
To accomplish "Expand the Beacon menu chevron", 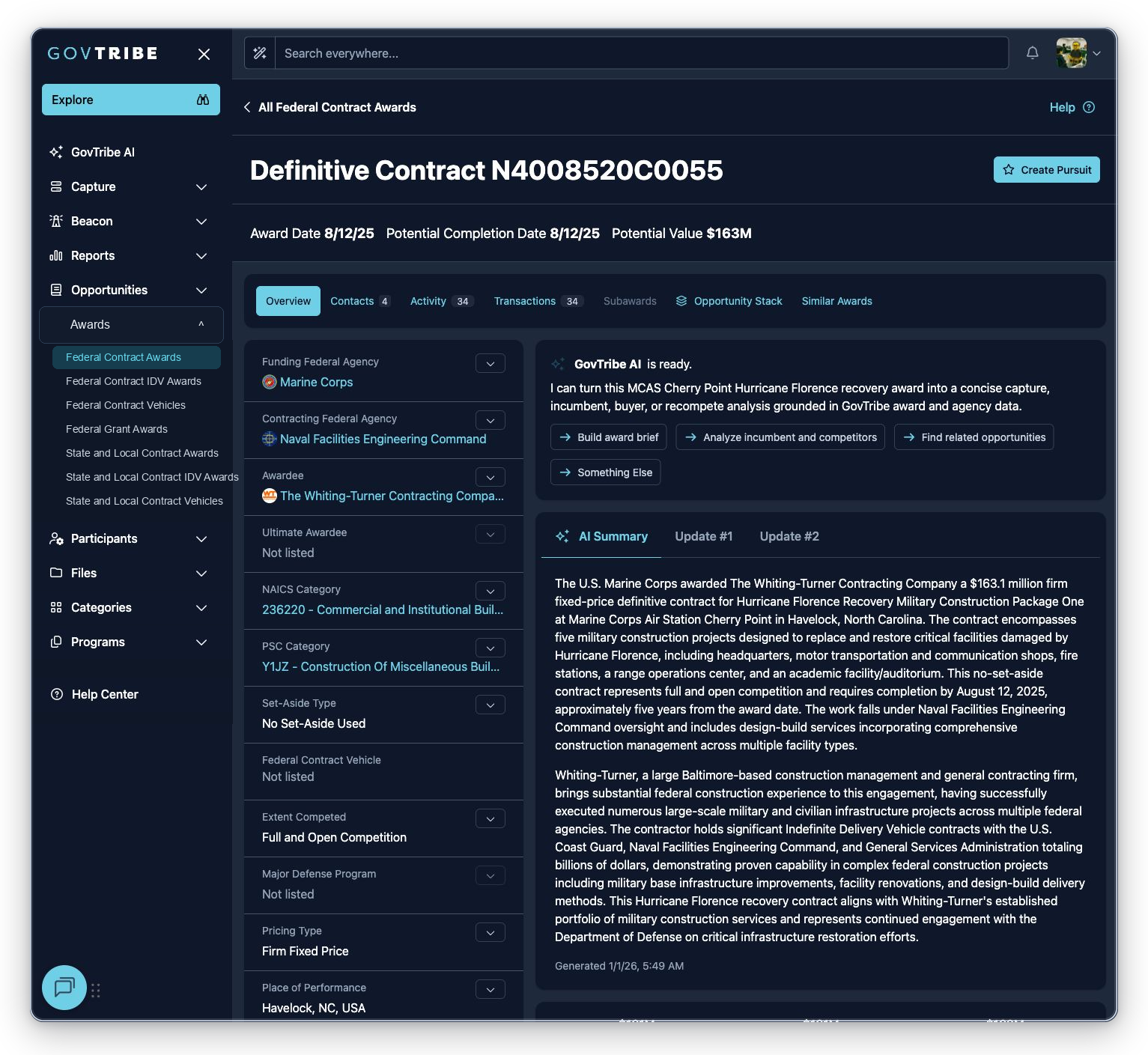I will [201, 221].
